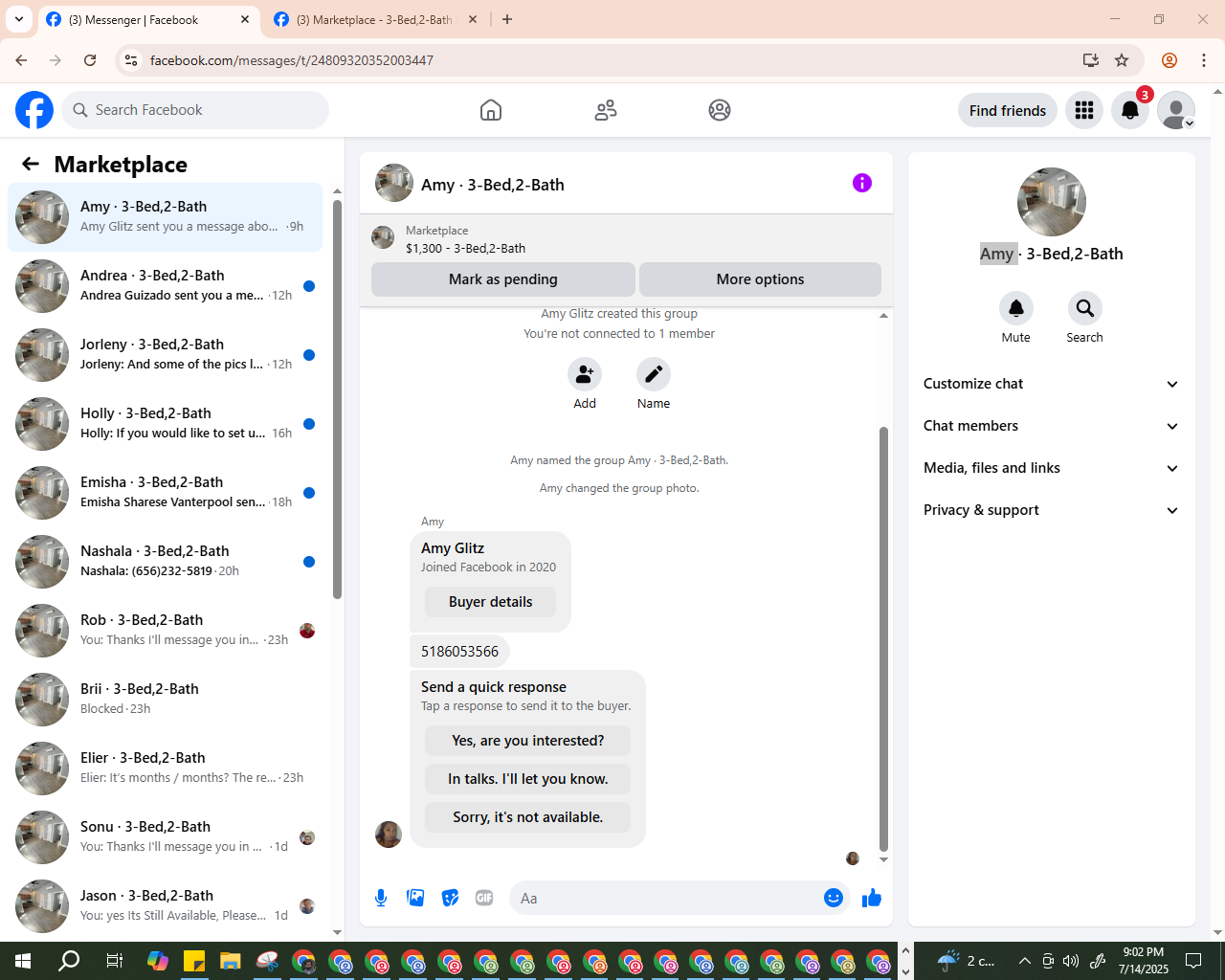
Task: Open Holly · 3-Bed,2-Bath conversation
Action: (166, 424)
